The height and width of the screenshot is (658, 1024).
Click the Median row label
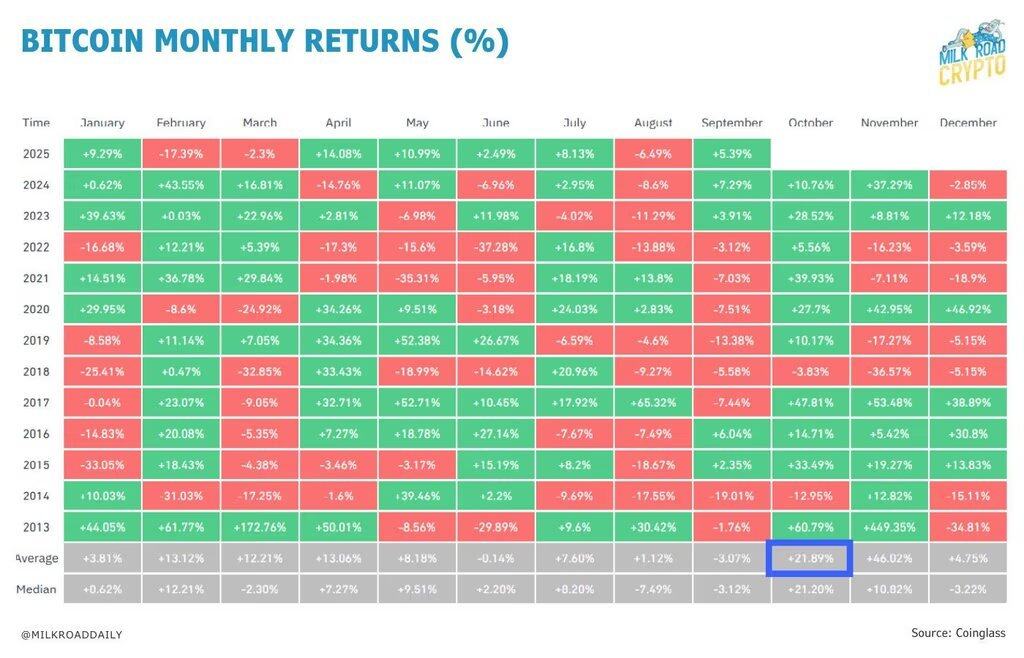[36, 589]
